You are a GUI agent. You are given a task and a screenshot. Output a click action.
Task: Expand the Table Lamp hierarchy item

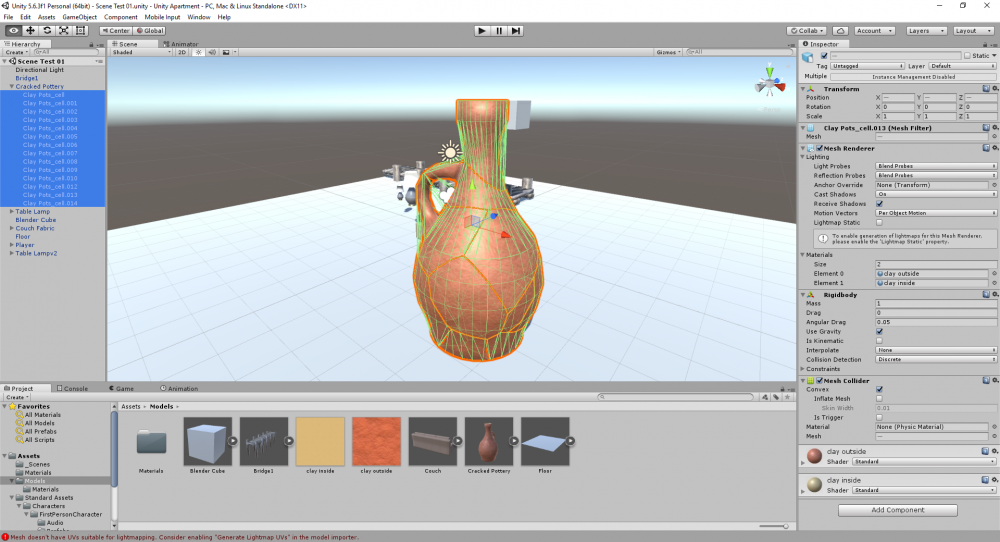11,211
